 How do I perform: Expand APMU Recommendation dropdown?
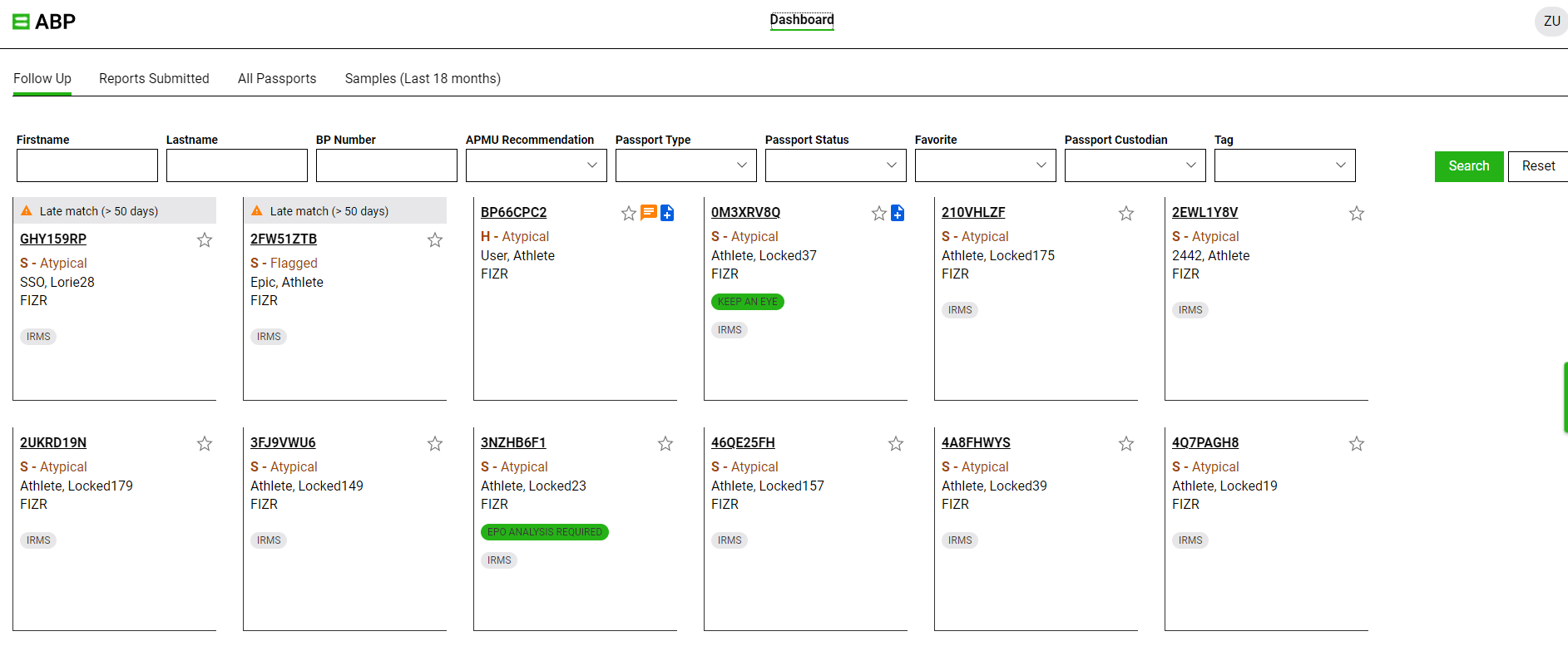tap(537, 165)
